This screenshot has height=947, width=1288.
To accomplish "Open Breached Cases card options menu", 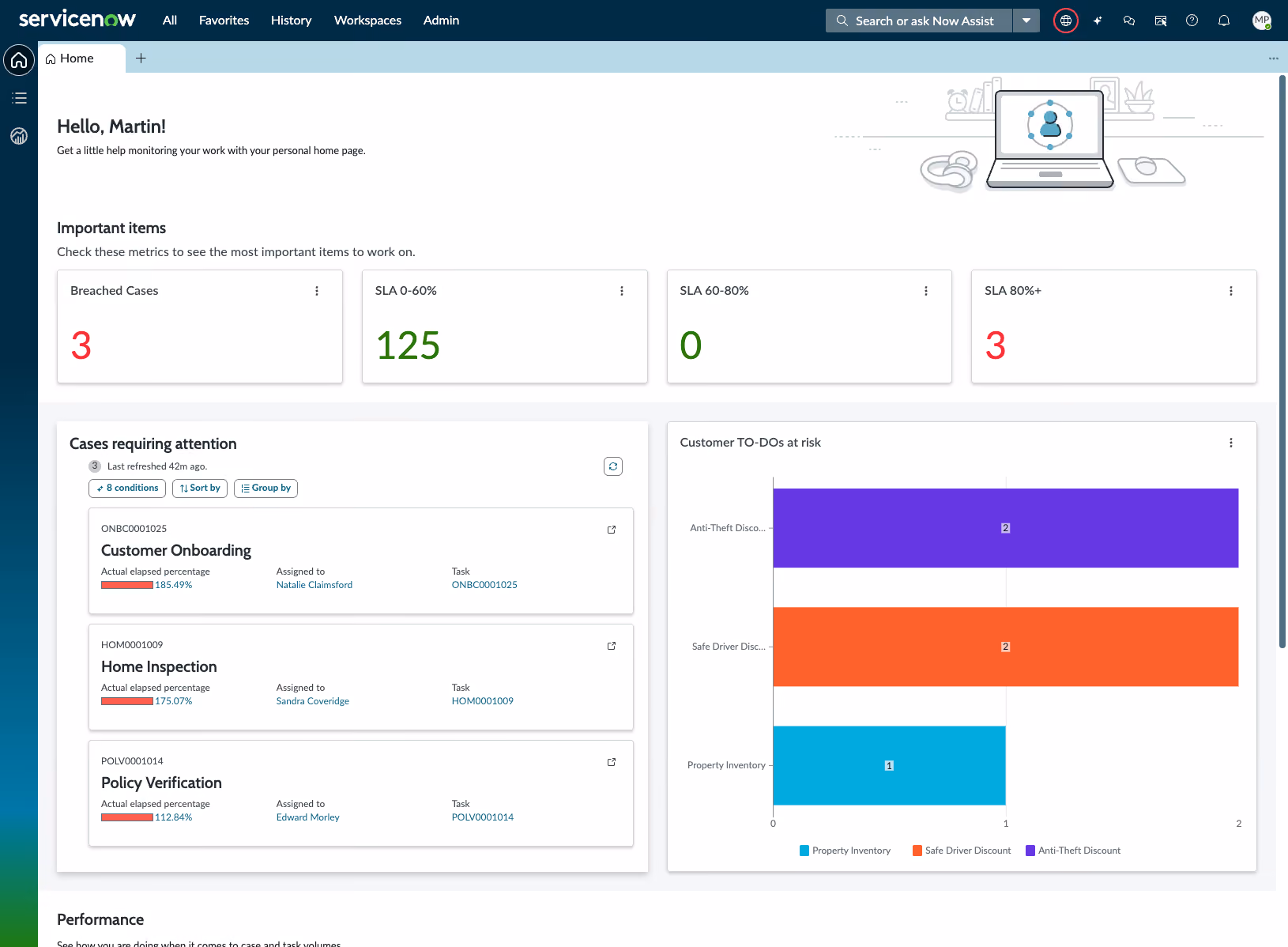I will click(x=317, y=291).
